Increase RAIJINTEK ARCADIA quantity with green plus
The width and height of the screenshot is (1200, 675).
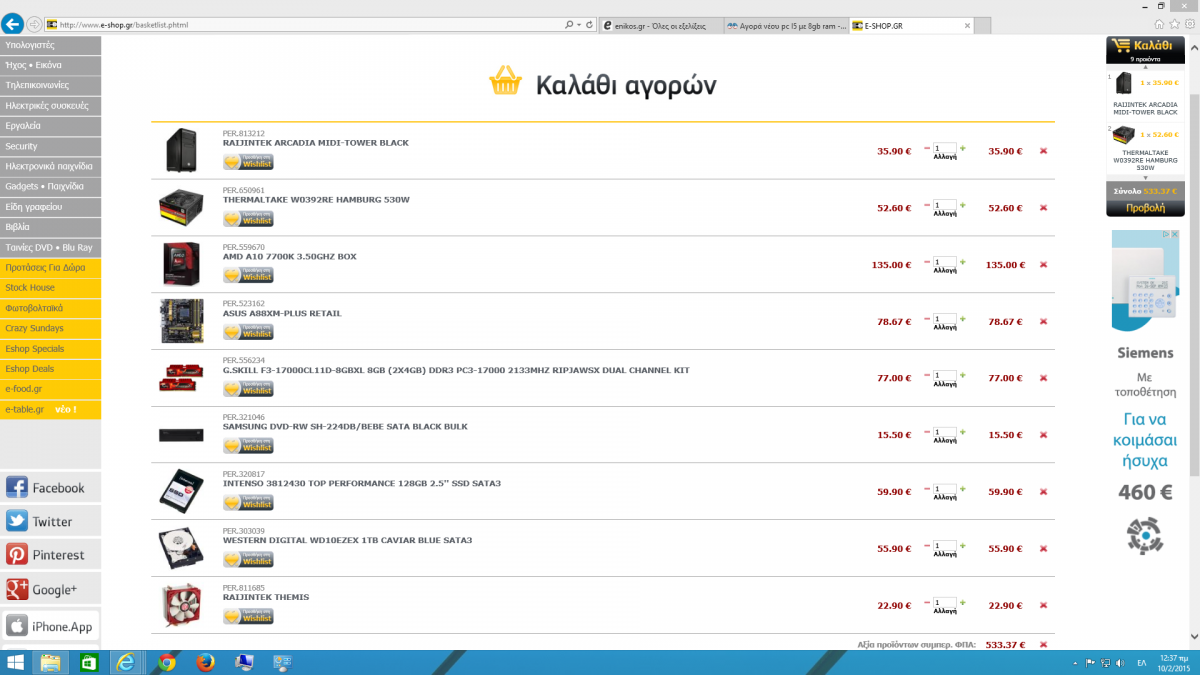(963, 148)
